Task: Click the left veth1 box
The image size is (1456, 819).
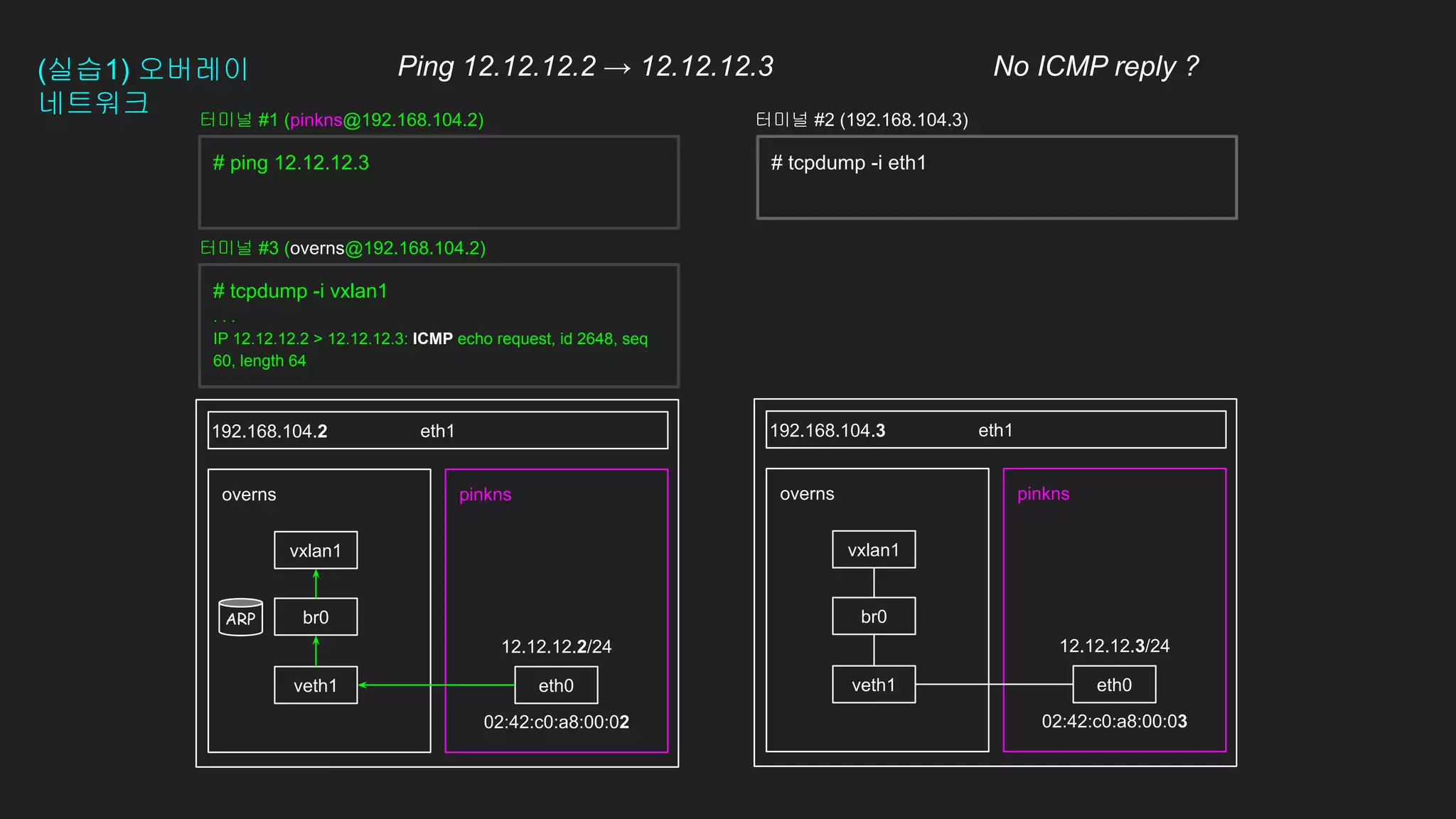Action: pyautogui.click(x=316, y=685)
